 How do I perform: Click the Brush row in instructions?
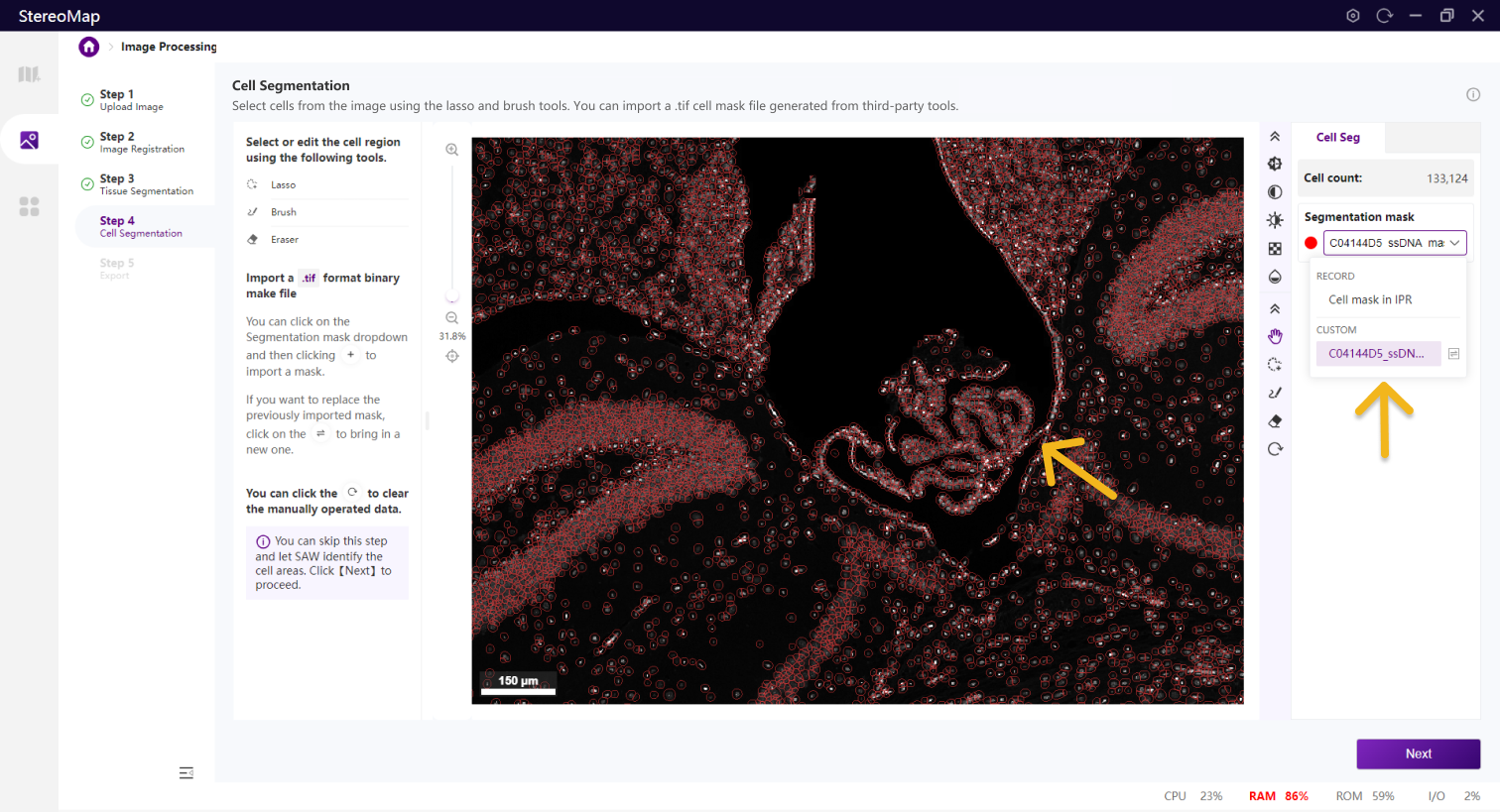coord(327,212)
